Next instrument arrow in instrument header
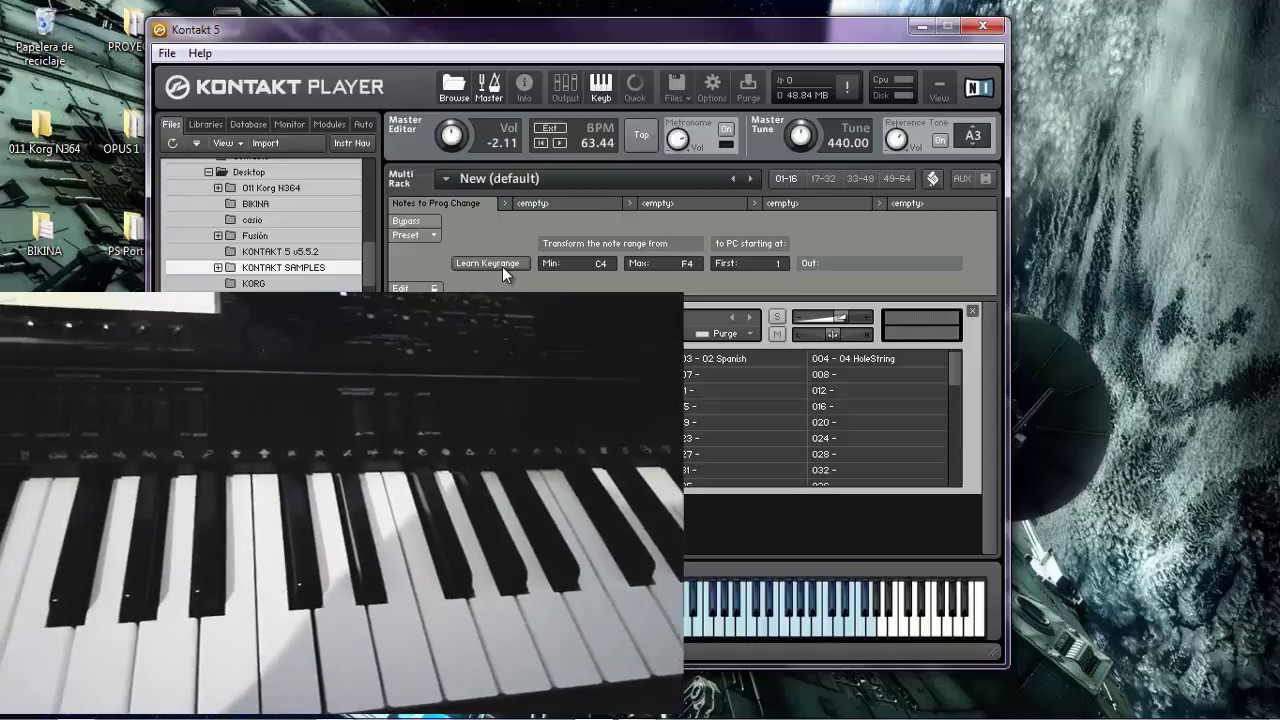The height and width of the screenshot is (720, 1280). click(749, 317)
